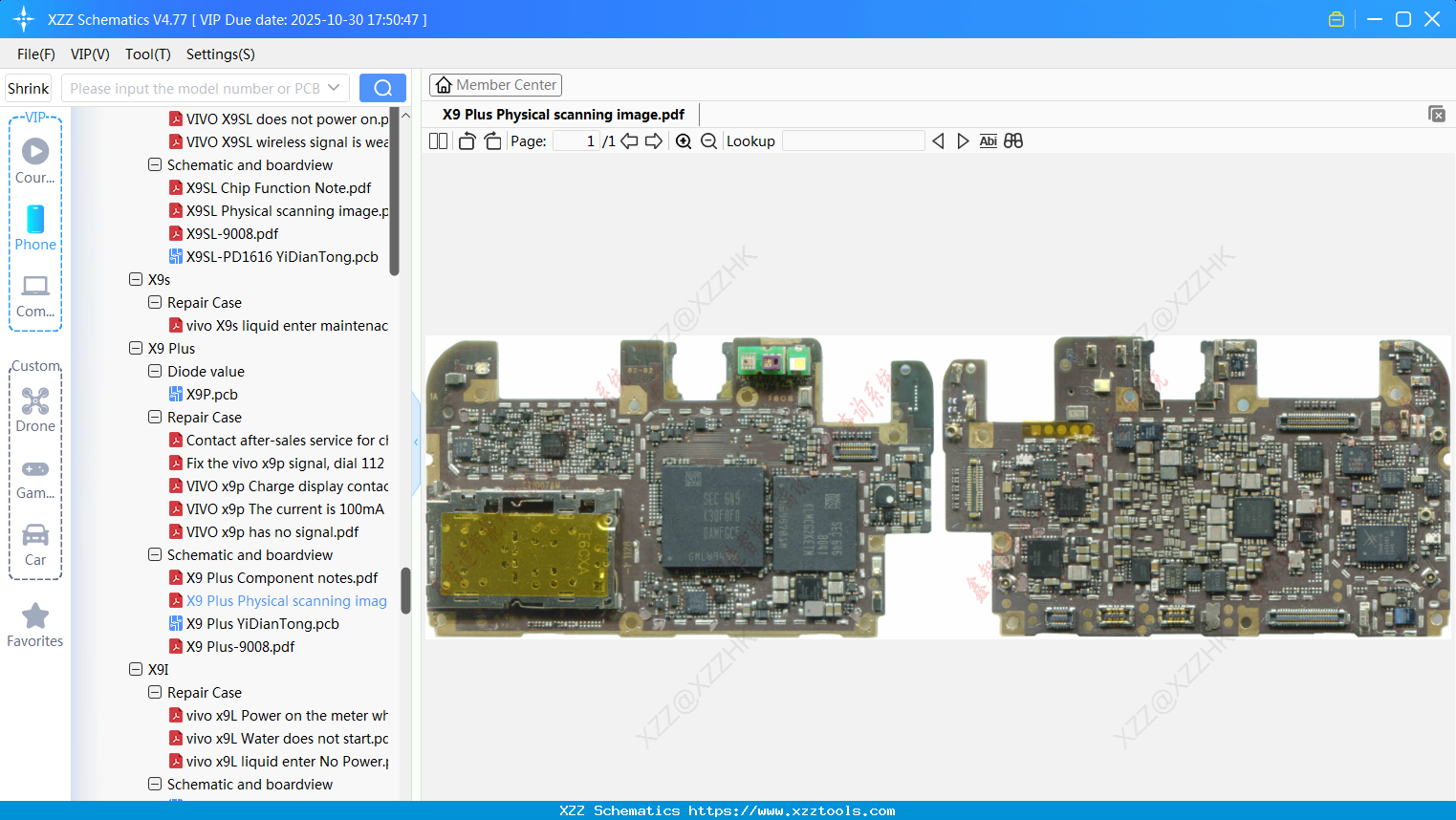Image resolution: width=1456 pixels, height=820 pixels.
Task: Click the blue search button
Action: click(382, 88)
